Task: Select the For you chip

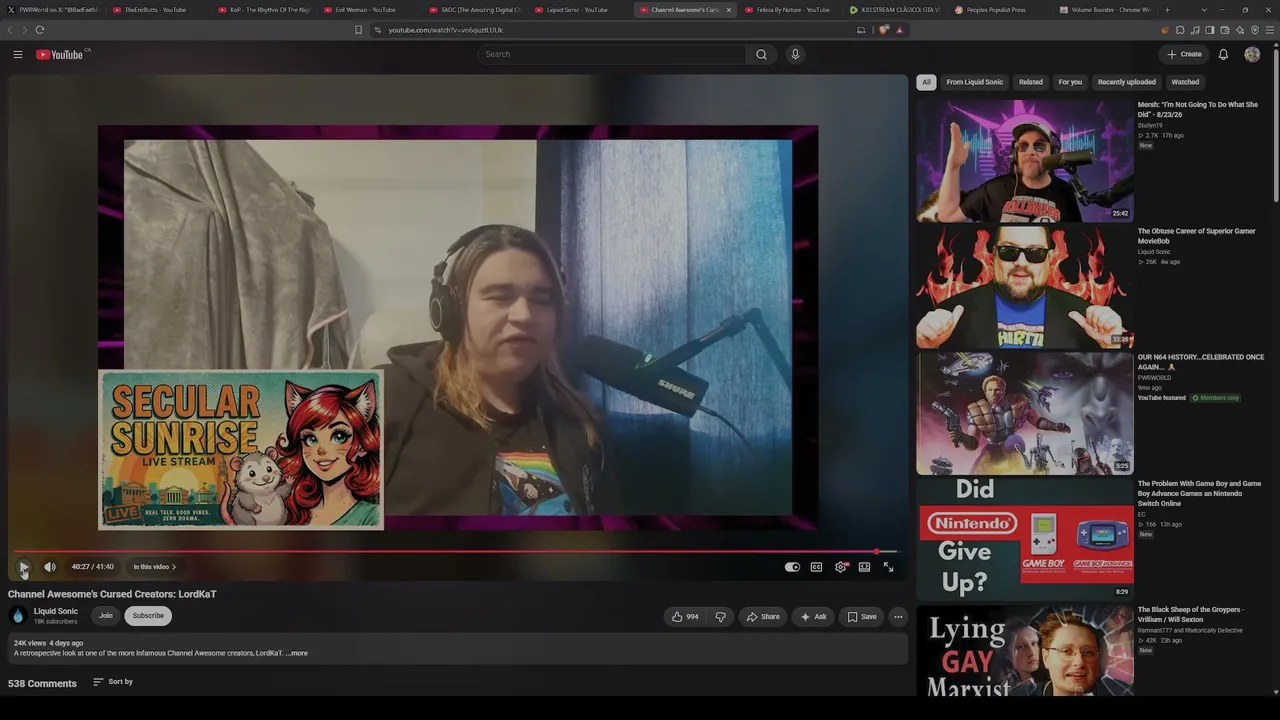Action: [x=1070, y=82]
